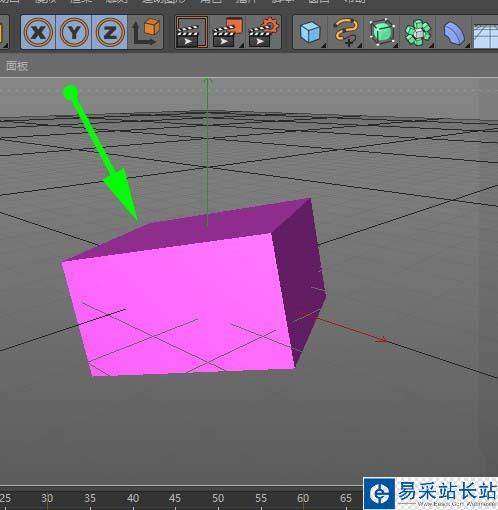Render the active view
Viewport: 498px width, 510px height.
click(191, 32)
